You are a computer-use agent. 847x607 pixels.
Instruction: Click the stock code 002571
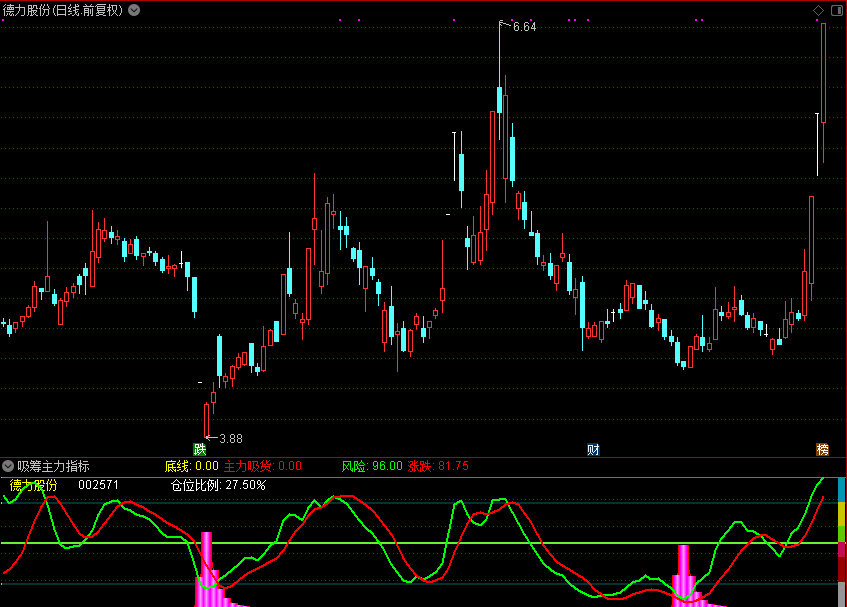(98, 484)
